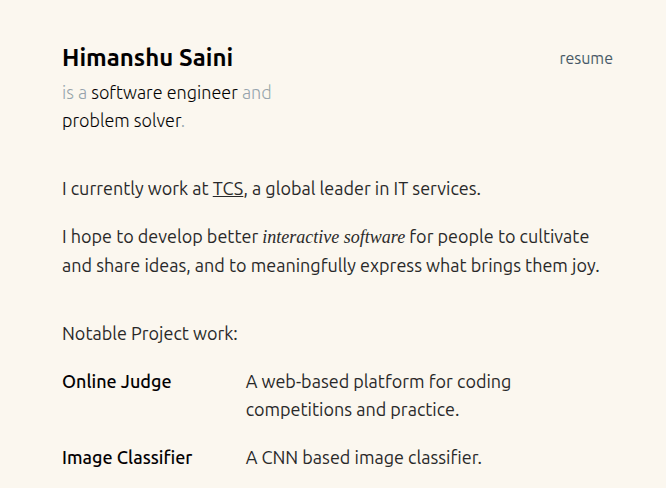Click the I hope to develop better text
The width and height of the screenshot is (666, 488).
[160, 237]
